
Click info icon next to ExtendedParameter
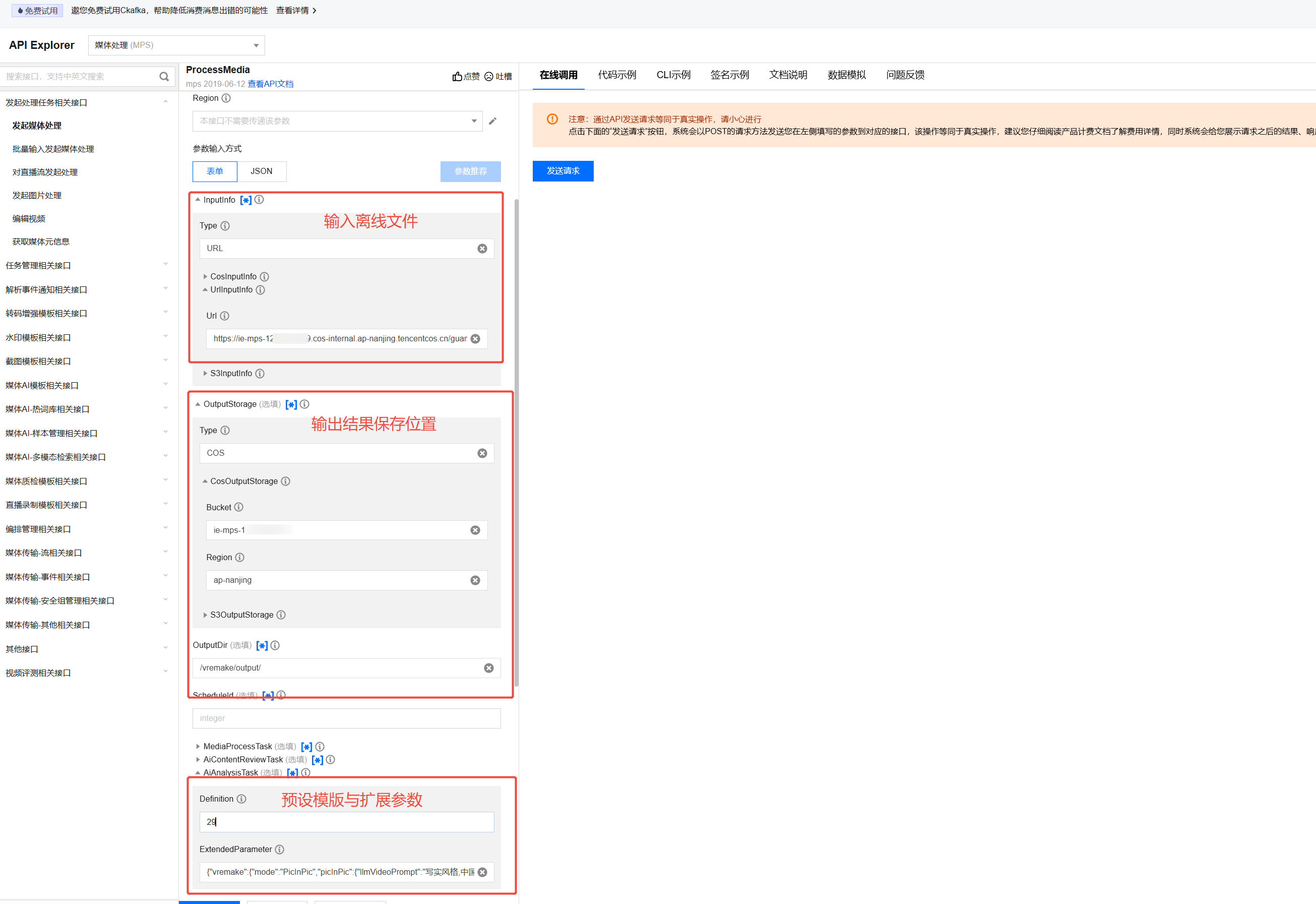280,850
